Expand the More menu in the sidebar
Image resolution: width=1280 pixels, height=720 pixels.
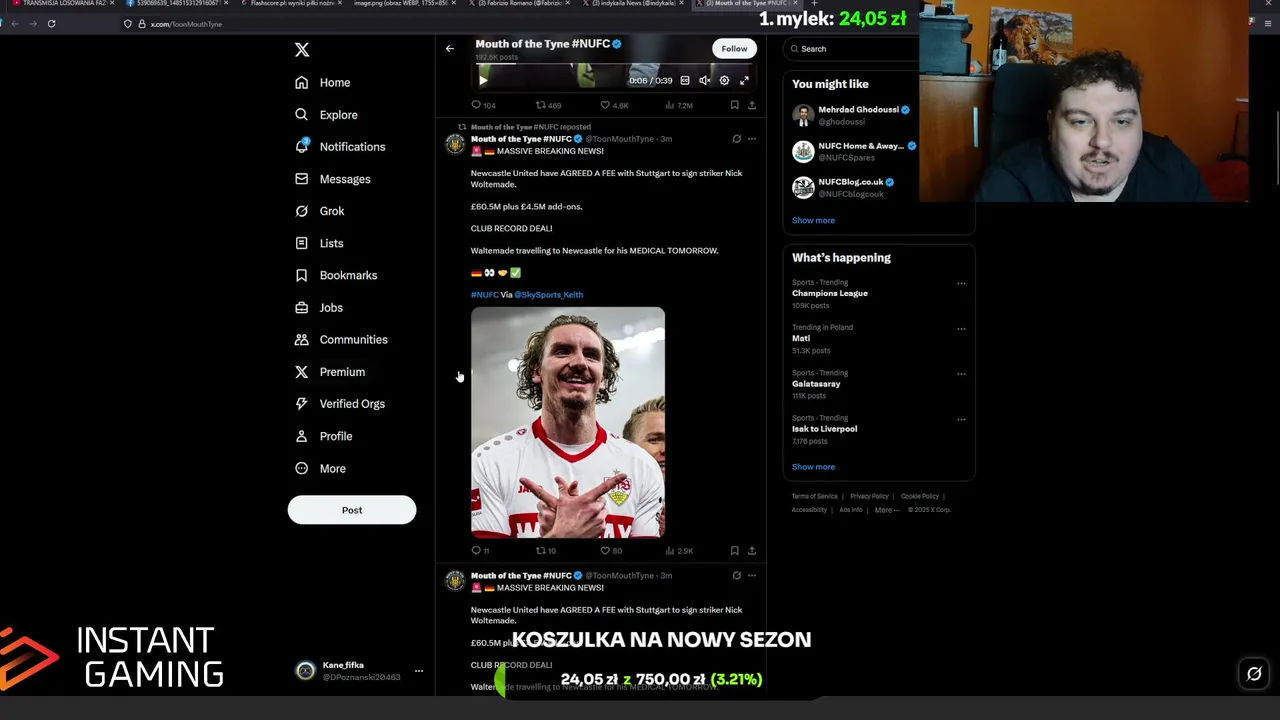(320, 468)
